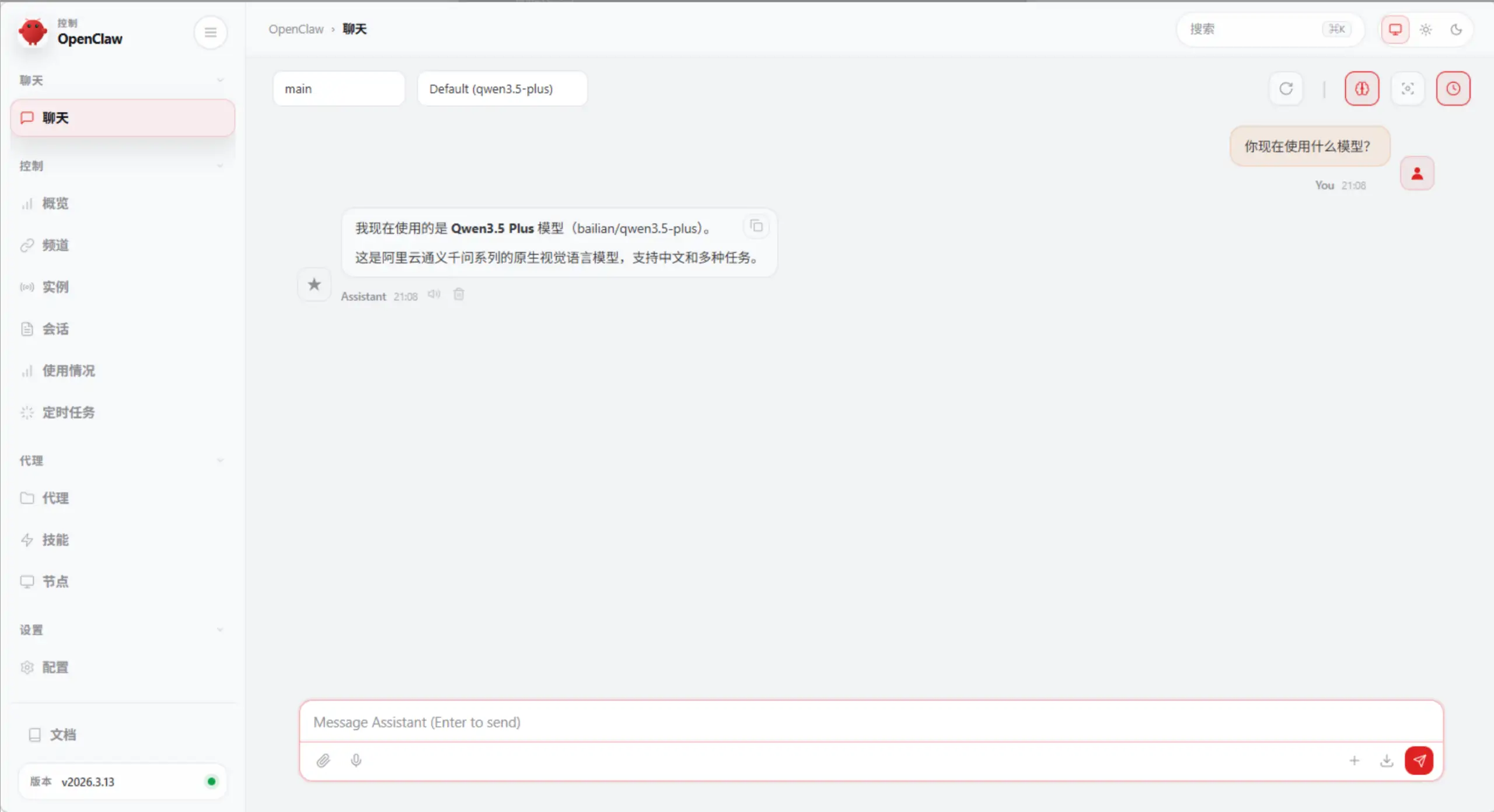Image resolution: width=1494 pixels, height=812 pixels.
Task: Open the Default (qwen3.5-plus) model selector
Action: (x=502, y=89)
